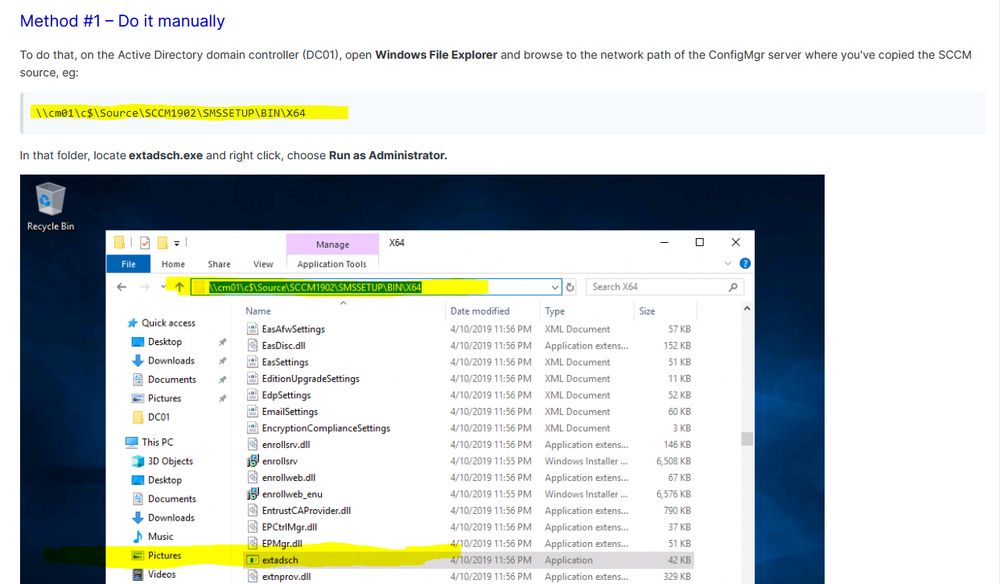This screenshot has height=584, width=1000.
Task: Select the EncryptionComplianceSettings file icon
Action: pos(253,428)
